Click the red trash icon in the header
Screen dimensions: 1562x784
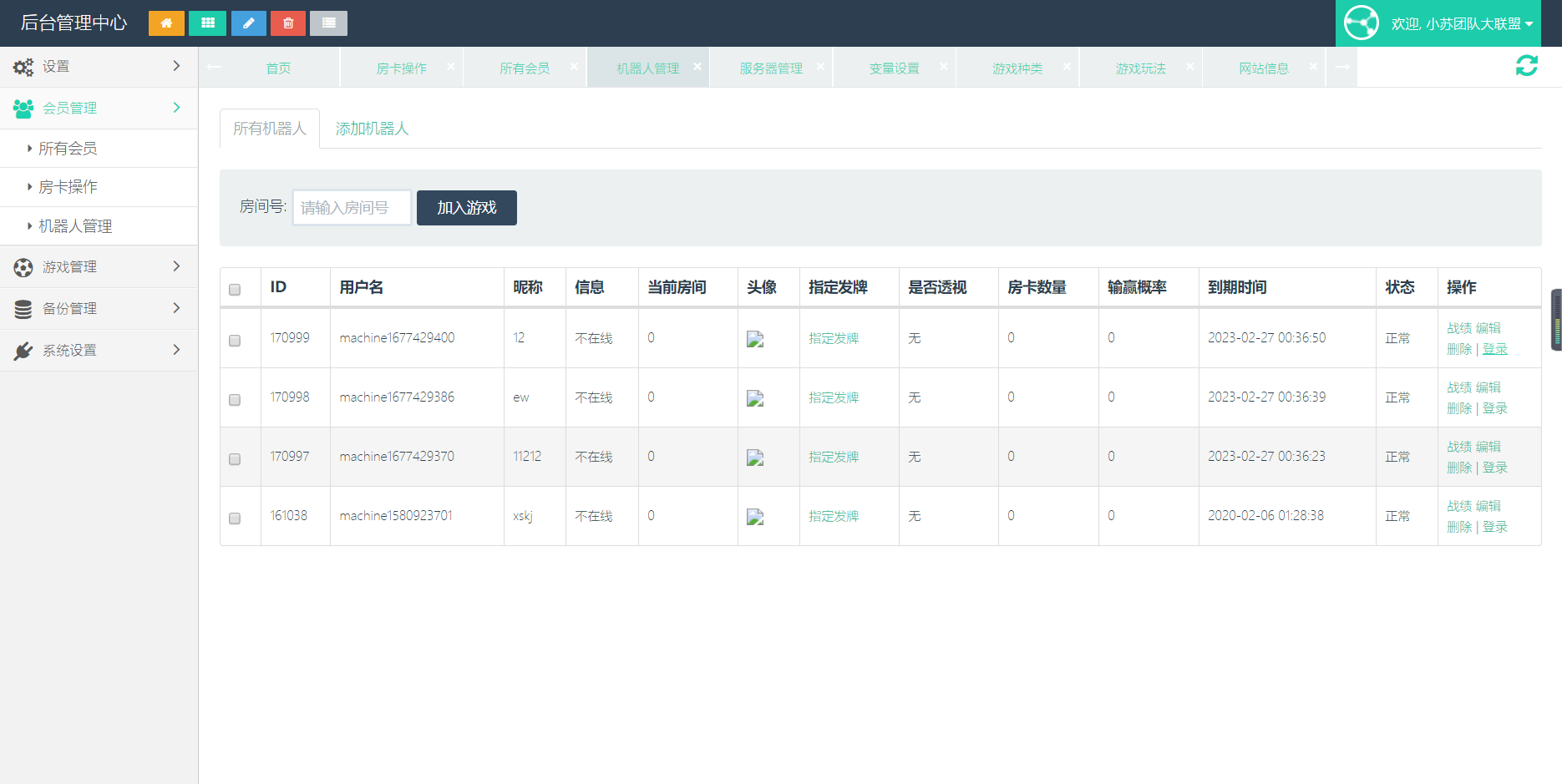click(x=287, y=23)
